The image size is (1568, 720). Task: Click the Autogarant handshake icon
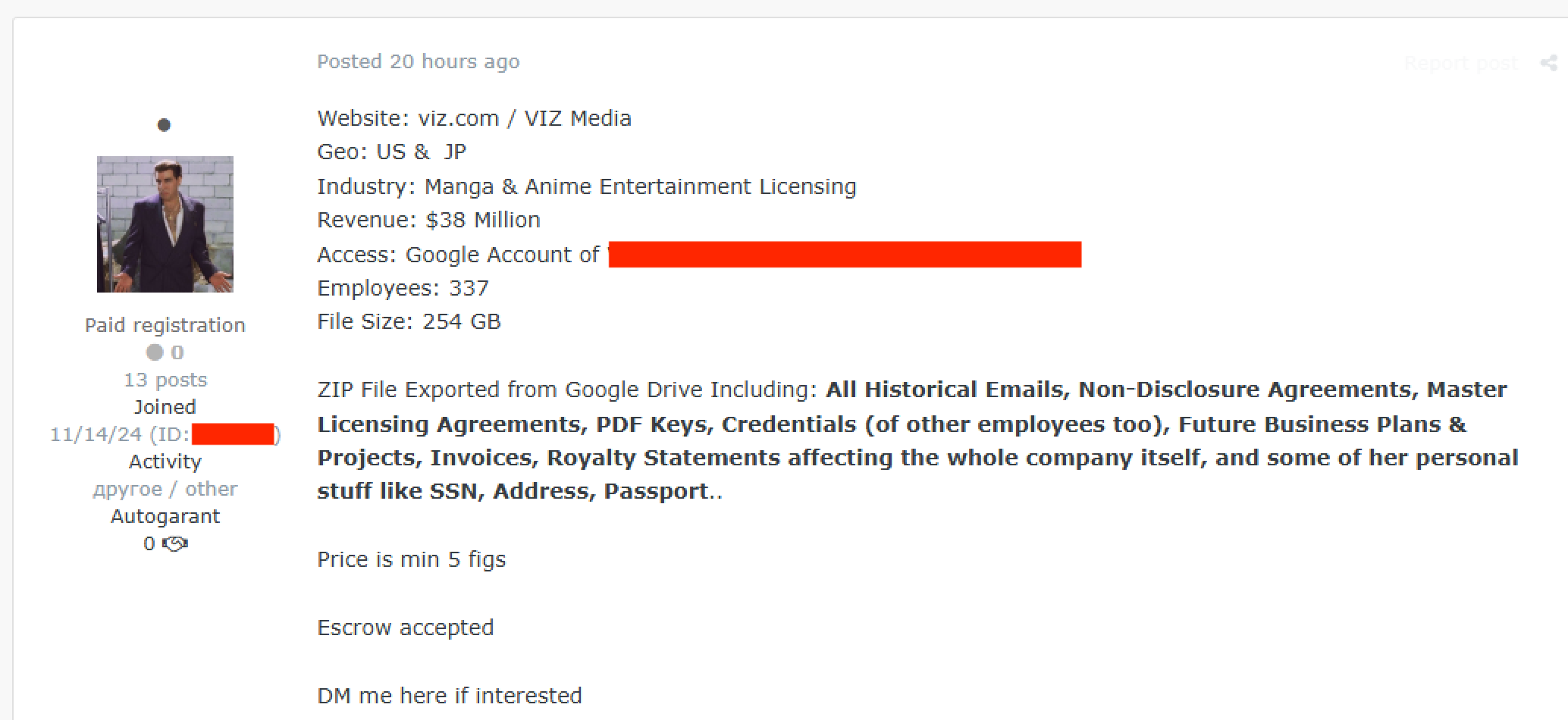[175, 544]
